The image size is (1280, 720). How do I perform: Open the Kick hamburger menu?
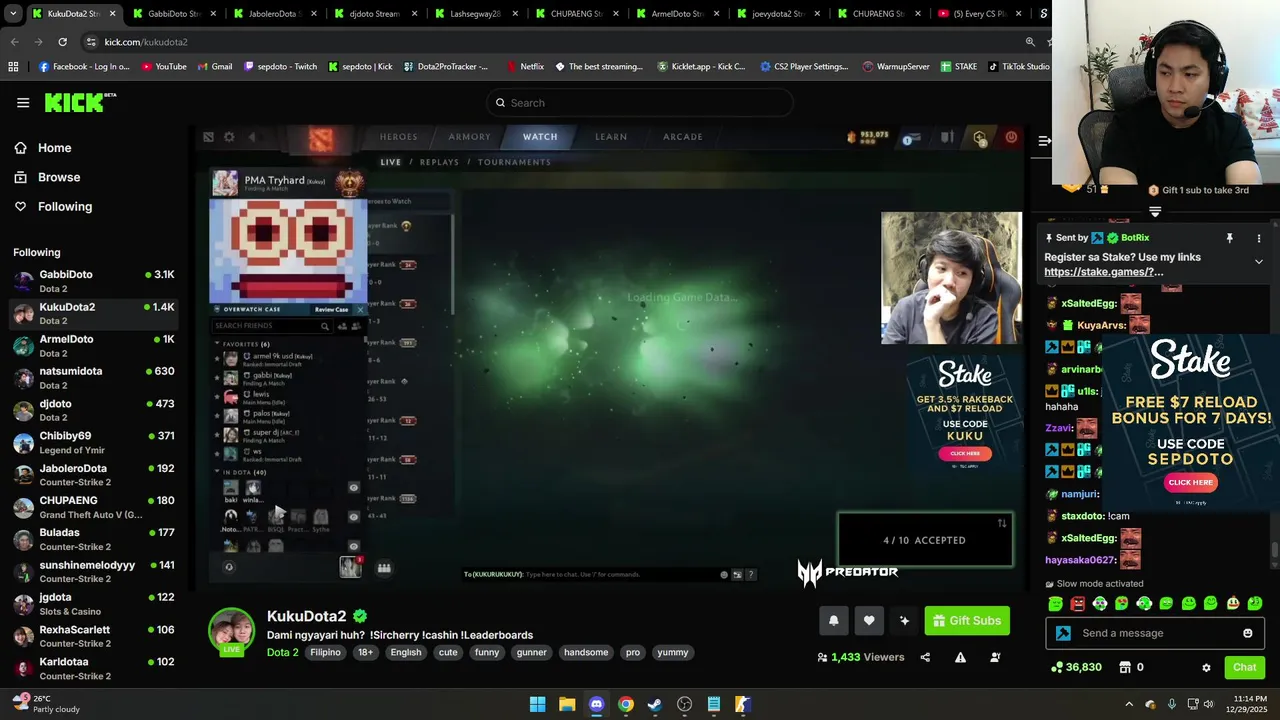point(23,102)
